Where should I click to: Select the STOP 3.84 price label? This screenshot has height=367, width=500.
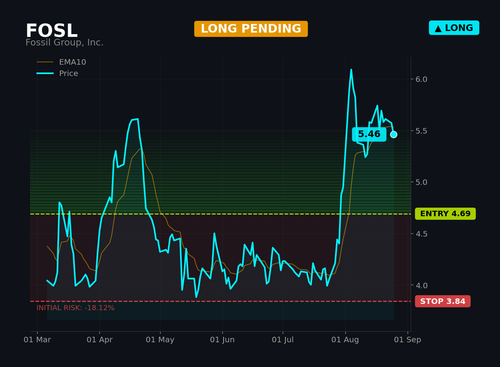(x=443, y=301)
